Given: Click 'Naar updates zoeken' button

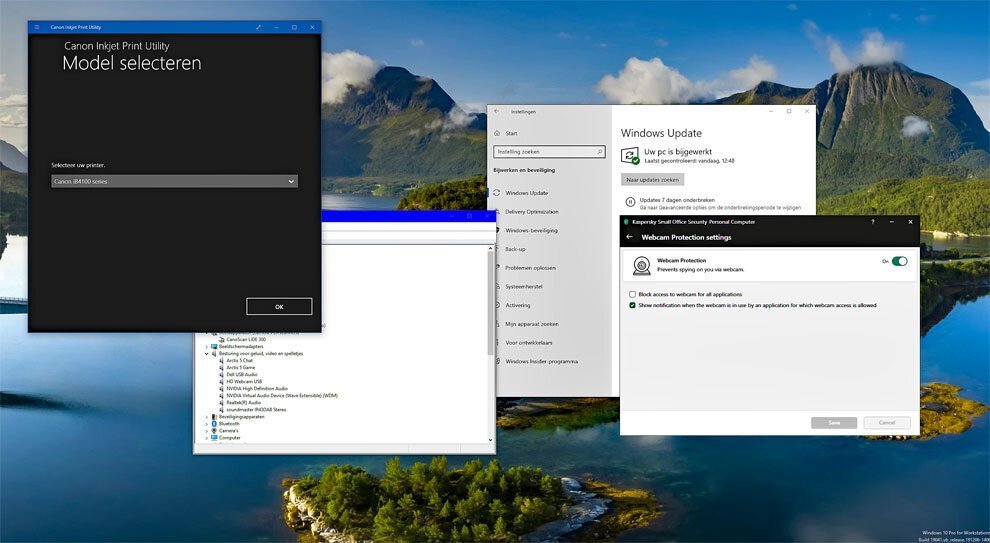Looking at the screenshot, I should [652, 180].
